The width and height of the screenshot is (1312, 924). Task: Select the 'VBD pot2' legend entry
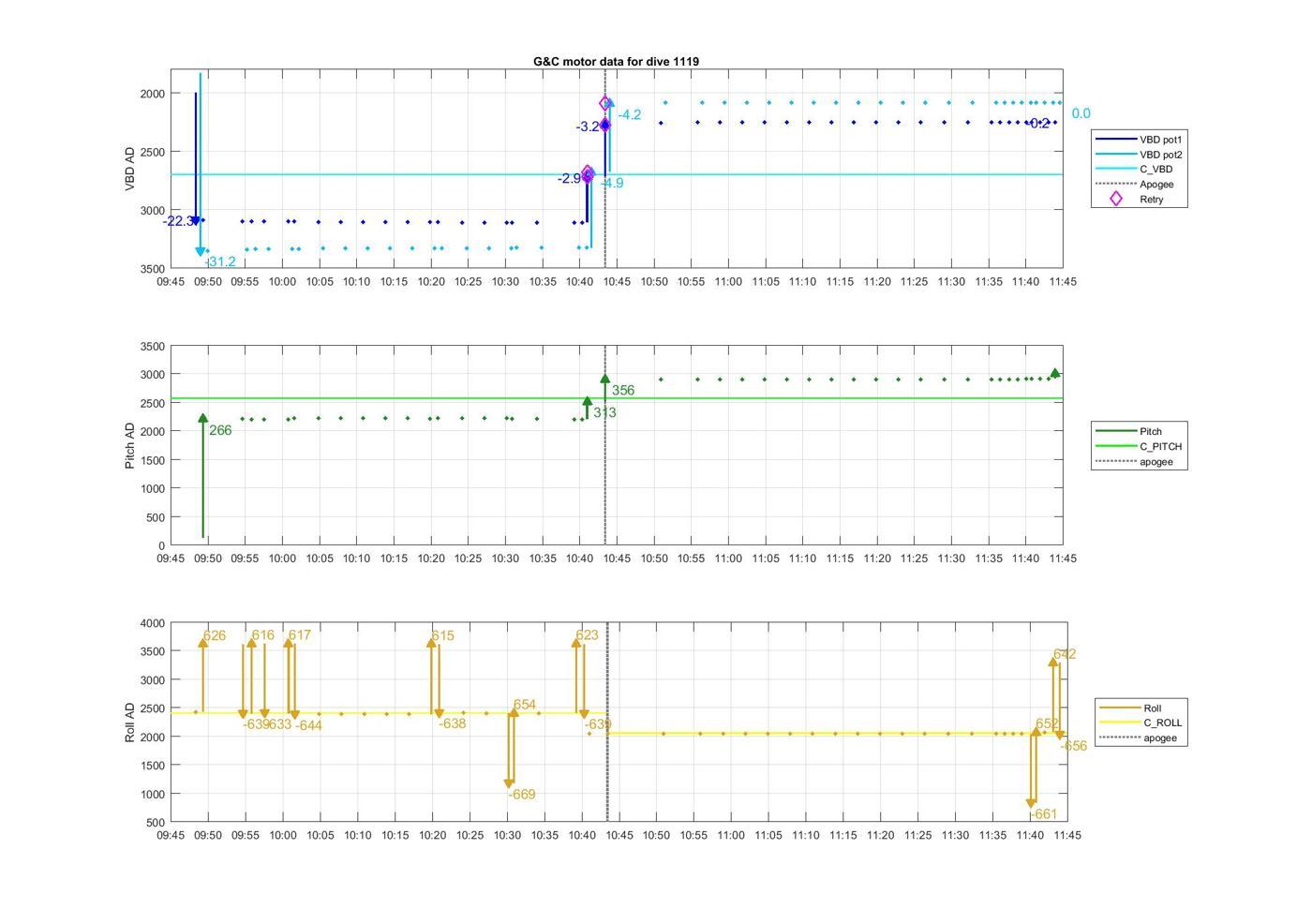point(1140,155)
